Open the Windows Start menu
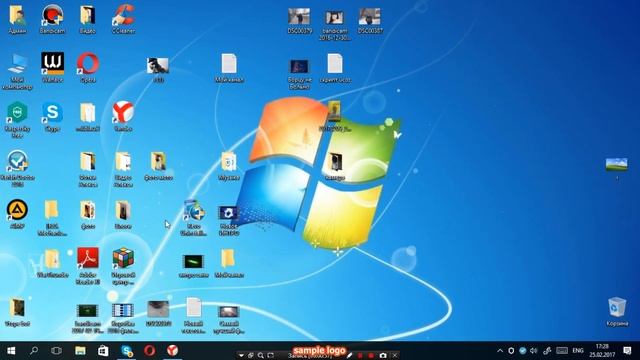 tap(11, 351)
